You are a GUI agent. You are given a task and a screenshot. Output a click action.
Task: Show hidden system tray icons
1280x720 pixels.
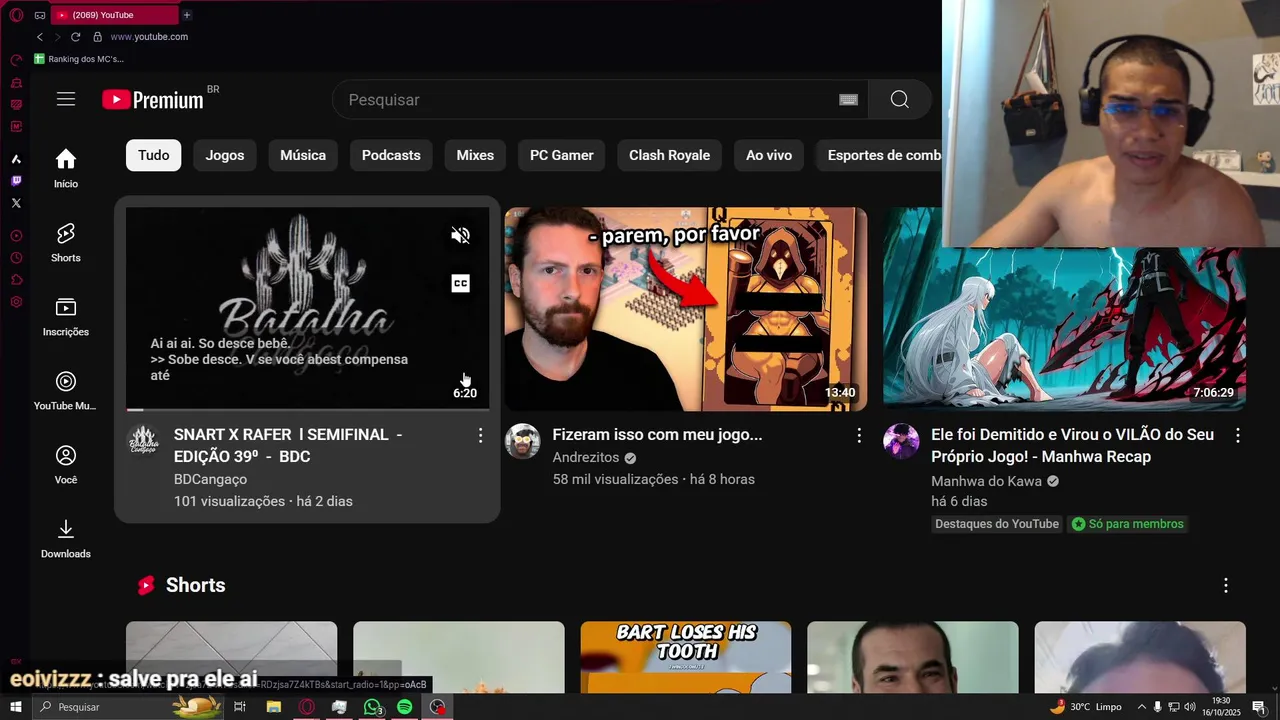pos(1141,707)
